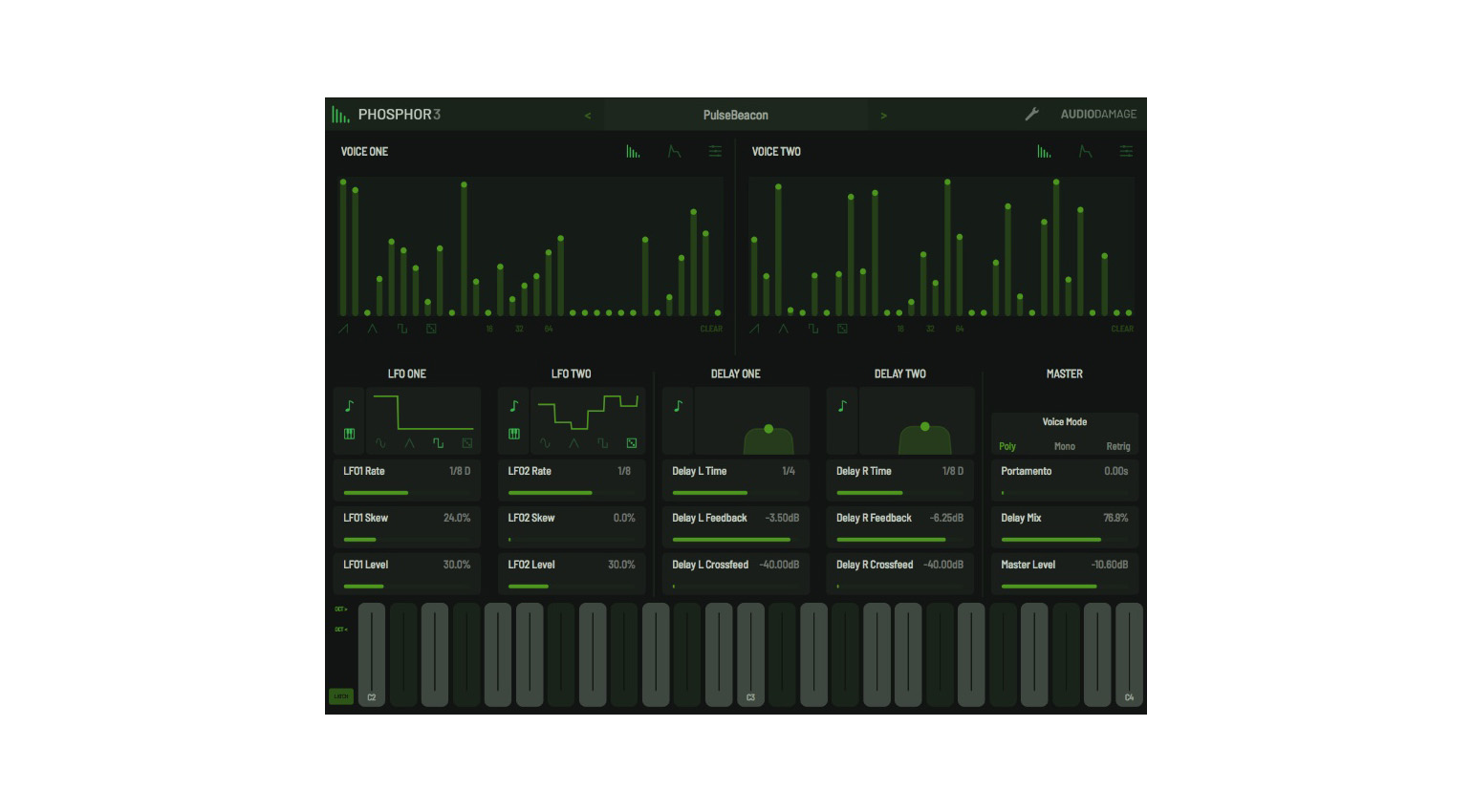Select random waveform for LFO One
This screenshot has width=1472, height=812.
pyautogui.click(x=467, y=443)
